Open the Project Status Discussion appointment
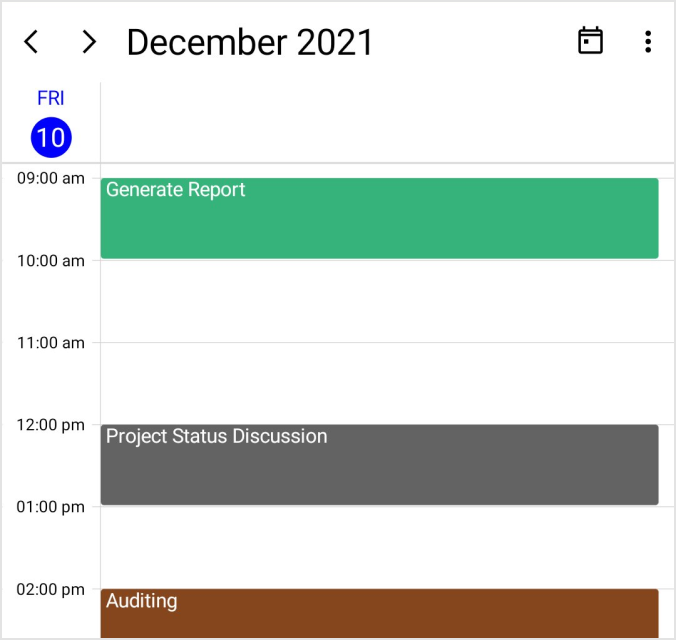 pos(379,465)
